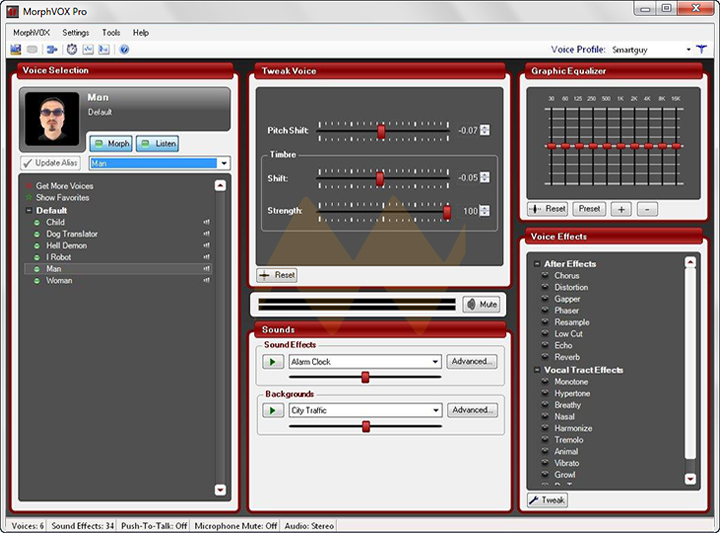Viewport: 720px width, 533px height.
Task: Click the signal bars icon on the I Robot row
Action: 207,257
